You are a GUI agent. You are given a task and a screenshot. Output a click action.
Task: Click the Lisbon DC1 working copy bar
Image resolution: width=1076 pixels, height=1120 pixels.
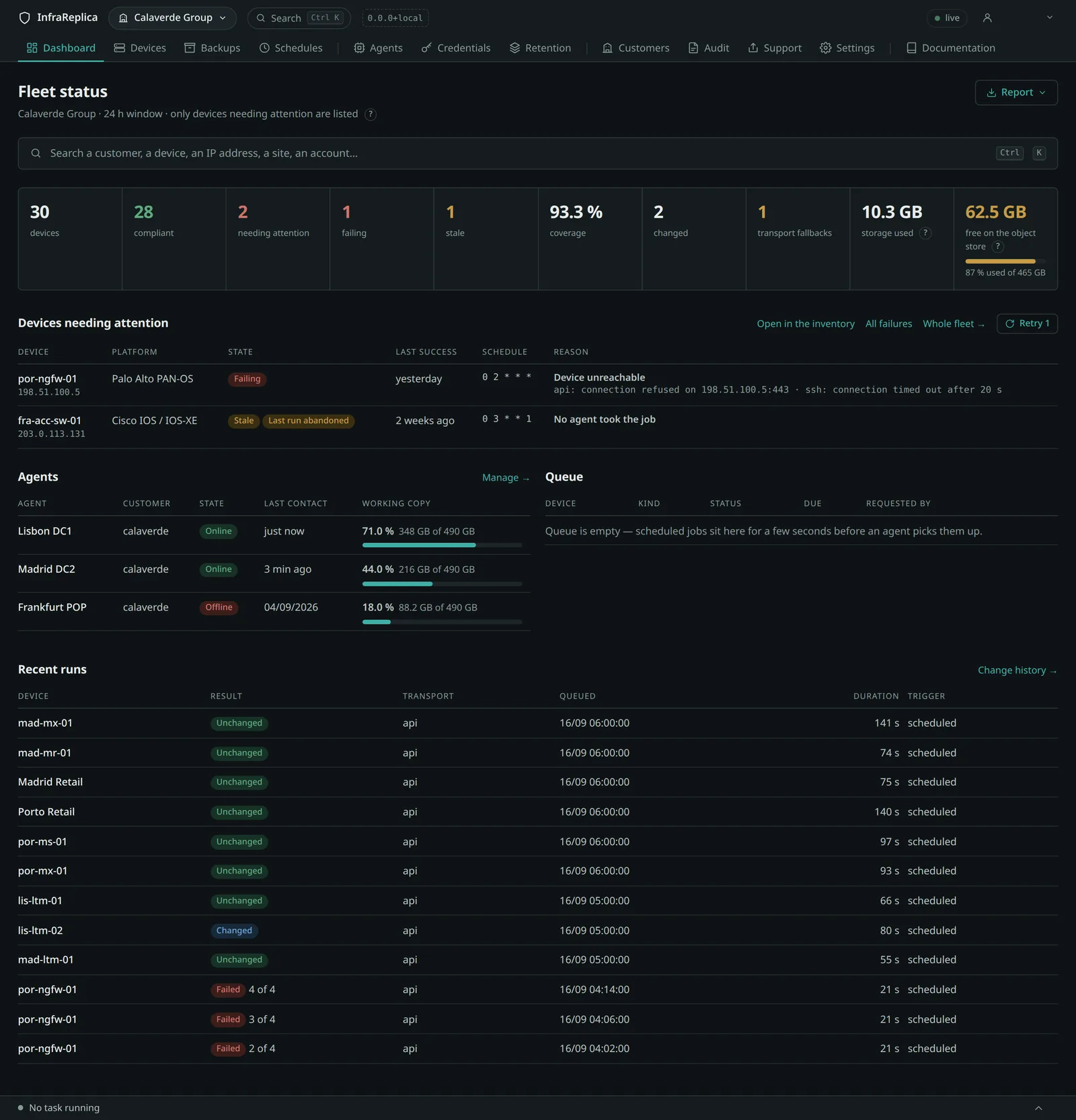click(442, 545)
